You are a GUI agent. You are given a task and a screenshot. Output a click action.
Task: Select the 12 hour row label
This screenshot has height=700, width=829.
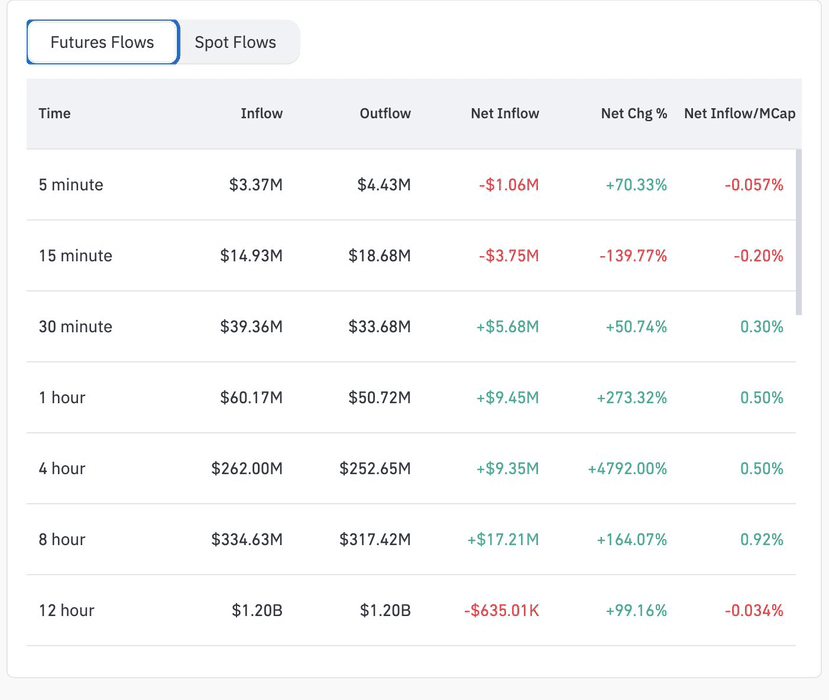tap(66, 611)
